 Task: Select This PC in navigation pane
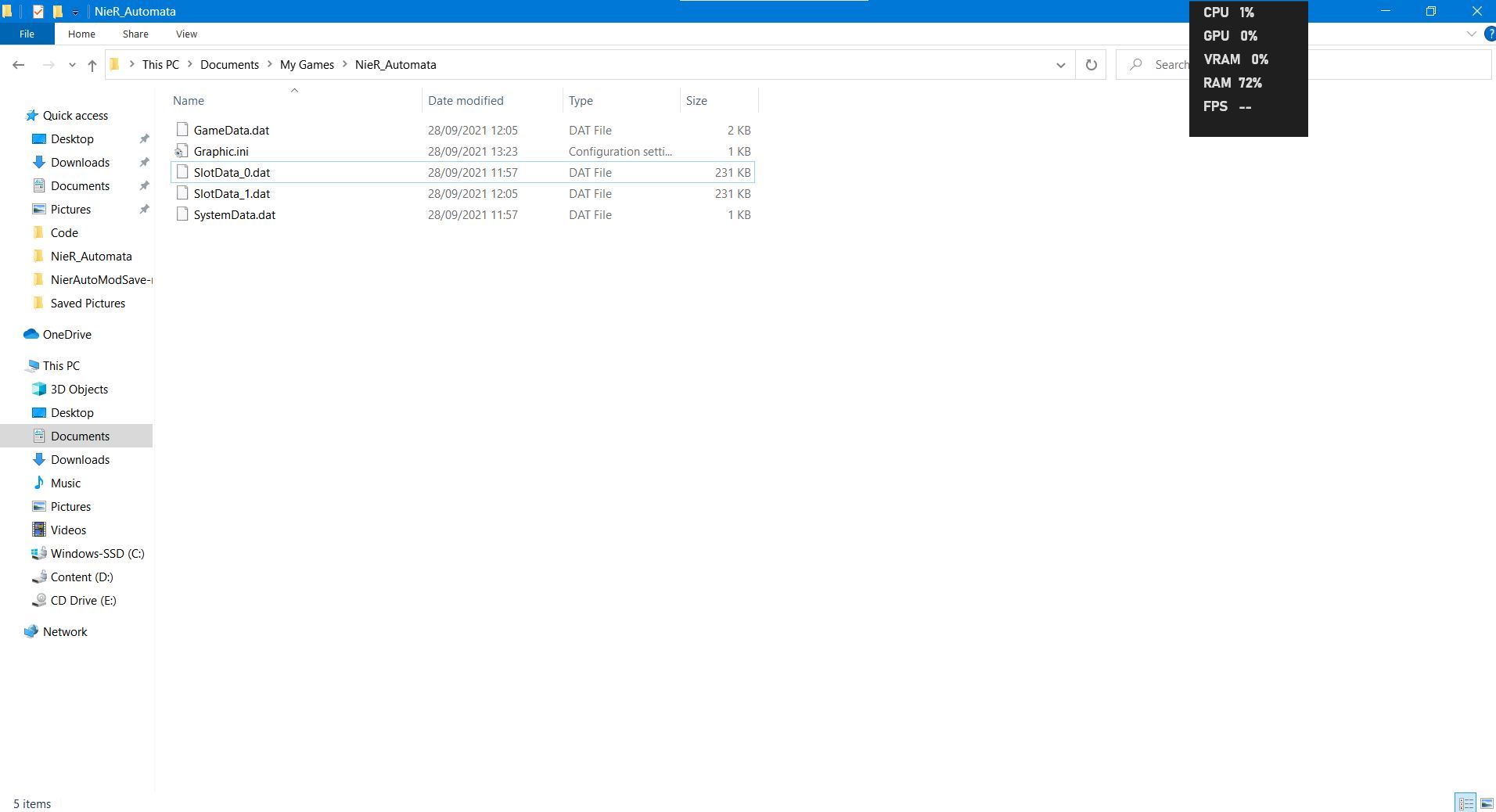point(61,365)
